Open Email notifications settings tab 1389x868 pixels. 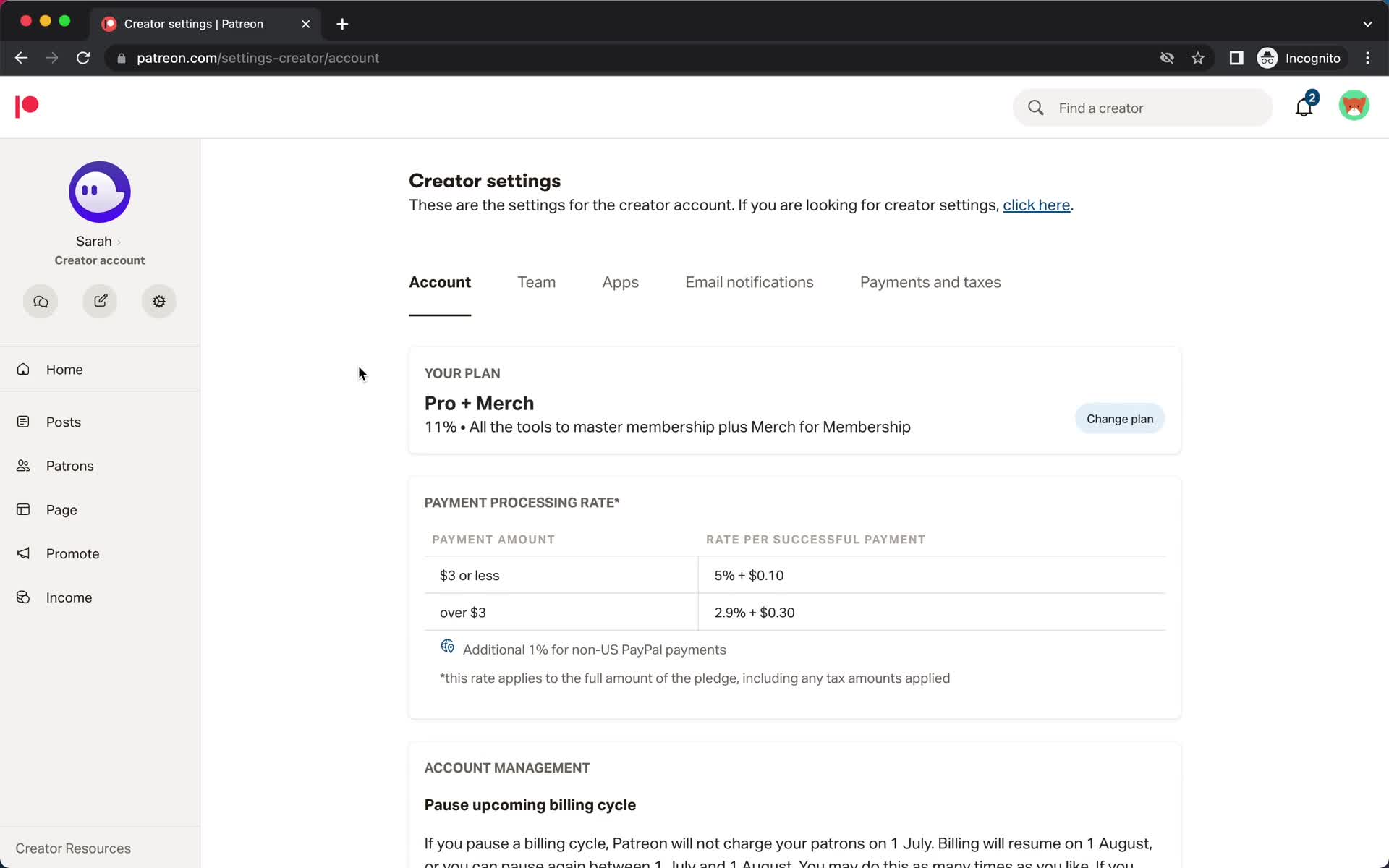(x=748, y=282)
